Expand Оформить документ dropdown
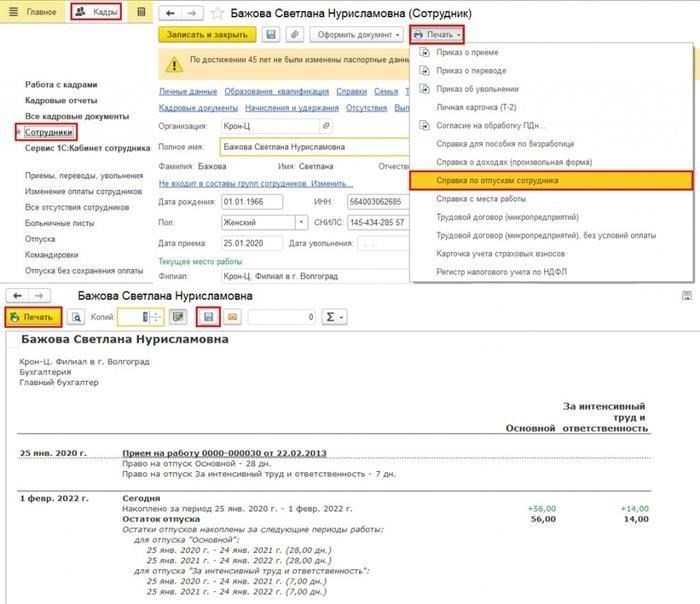Screen dimensions: 700x604 356,35
